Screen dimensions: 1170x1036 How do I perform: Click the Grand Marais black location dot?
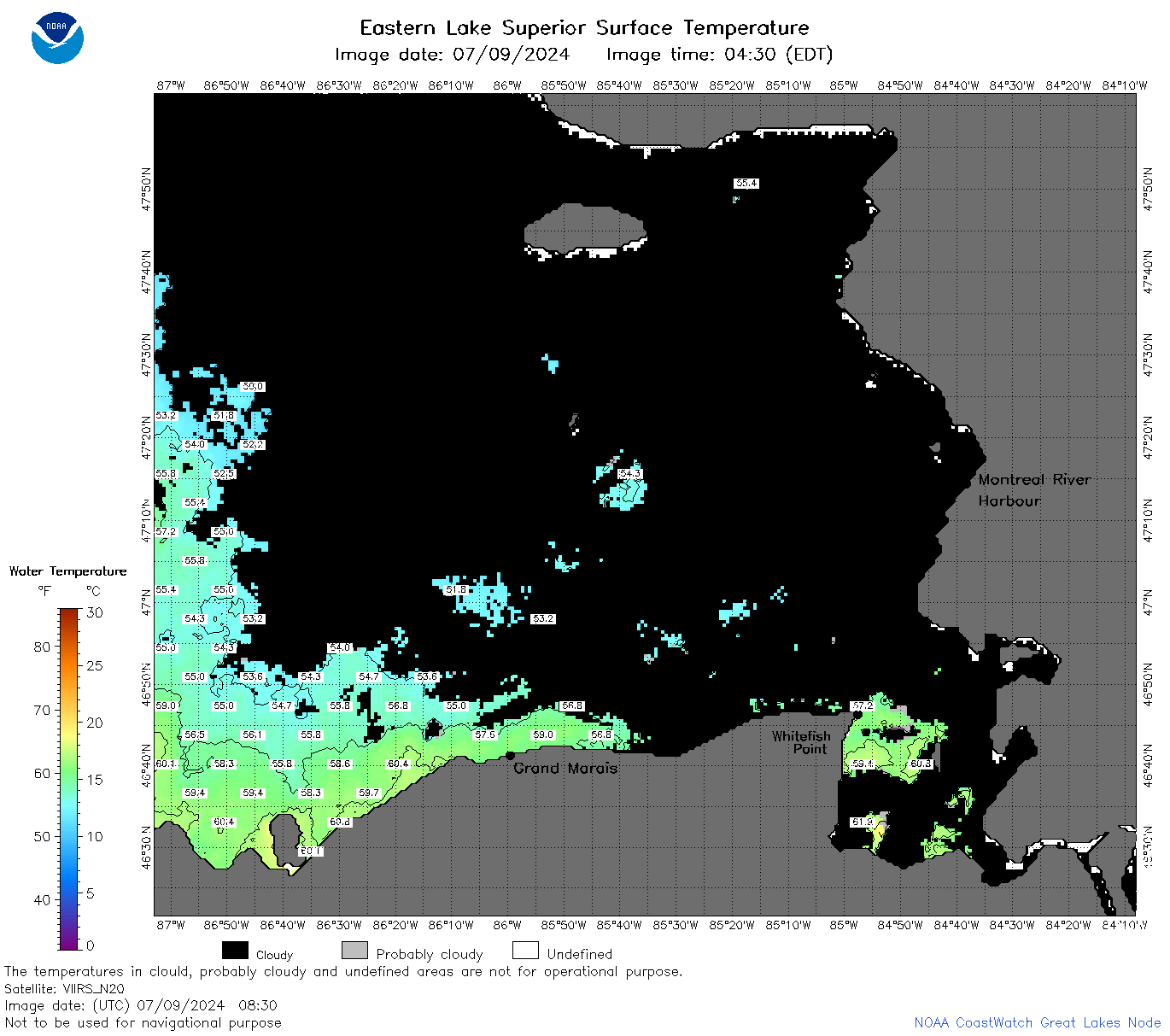coord(510,755)
